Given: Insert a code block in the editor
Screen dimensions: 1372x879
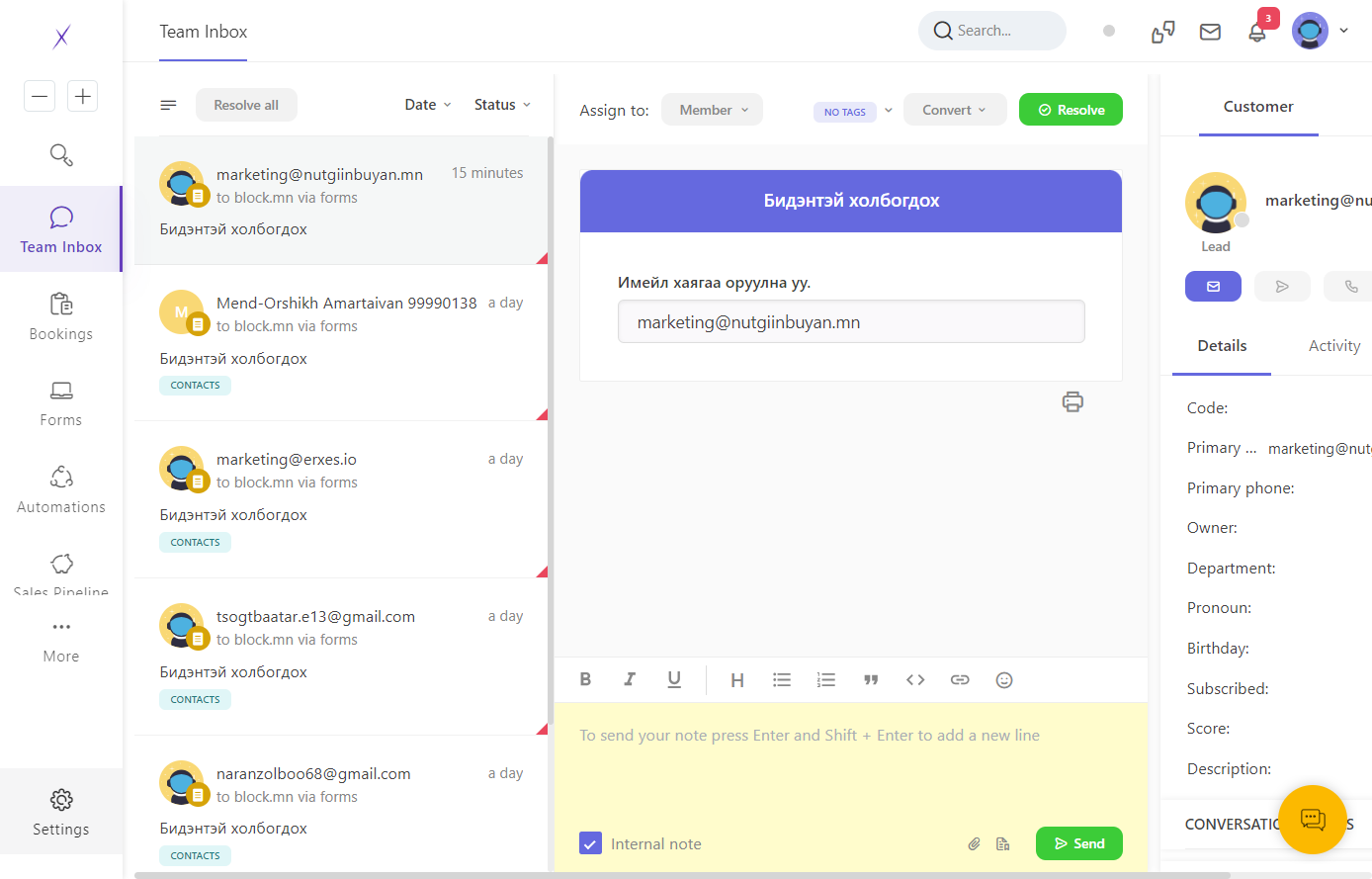Looking at the screenshot, I should click(x=915, y=679).
